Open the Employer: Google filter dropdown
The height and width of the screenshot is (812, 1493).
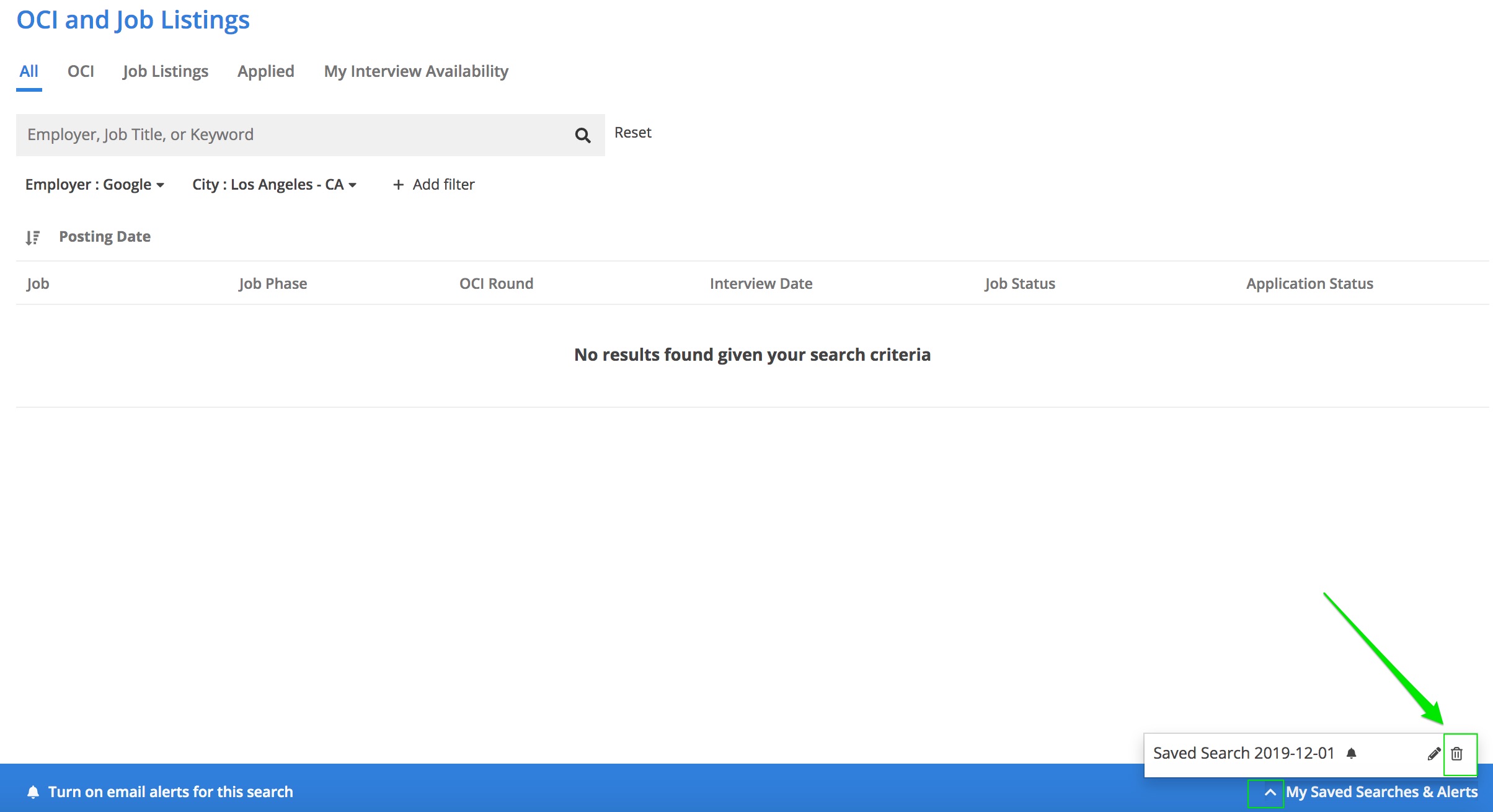[x=95, y=185]
